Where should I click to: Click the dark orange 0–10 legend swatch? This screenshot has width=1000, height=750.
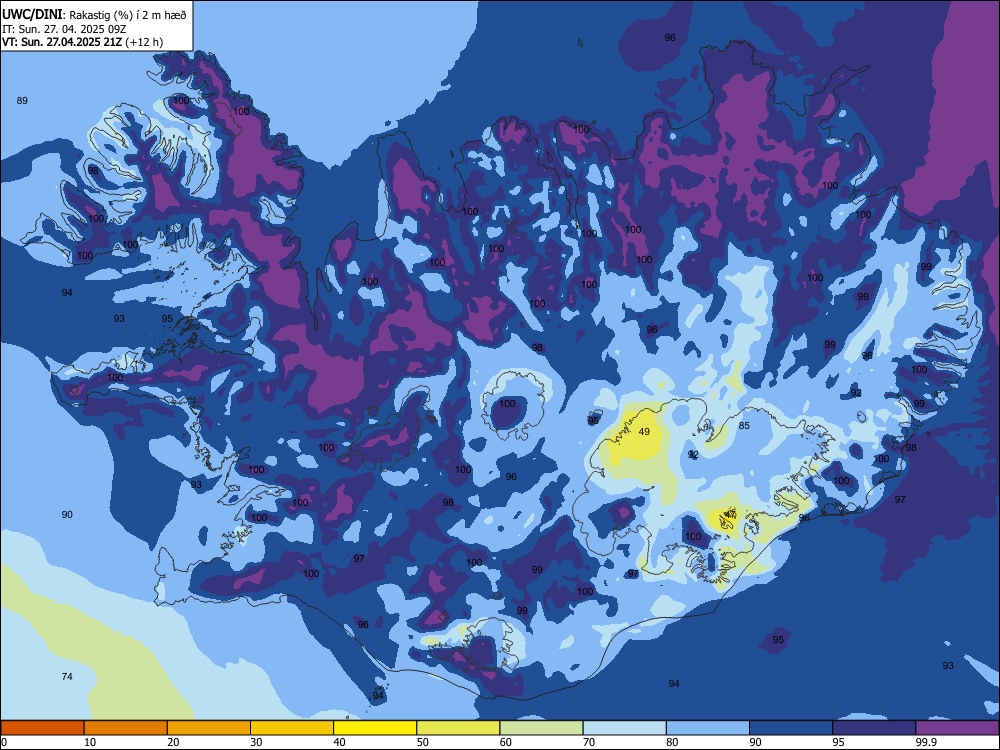(x=42, y=728)
